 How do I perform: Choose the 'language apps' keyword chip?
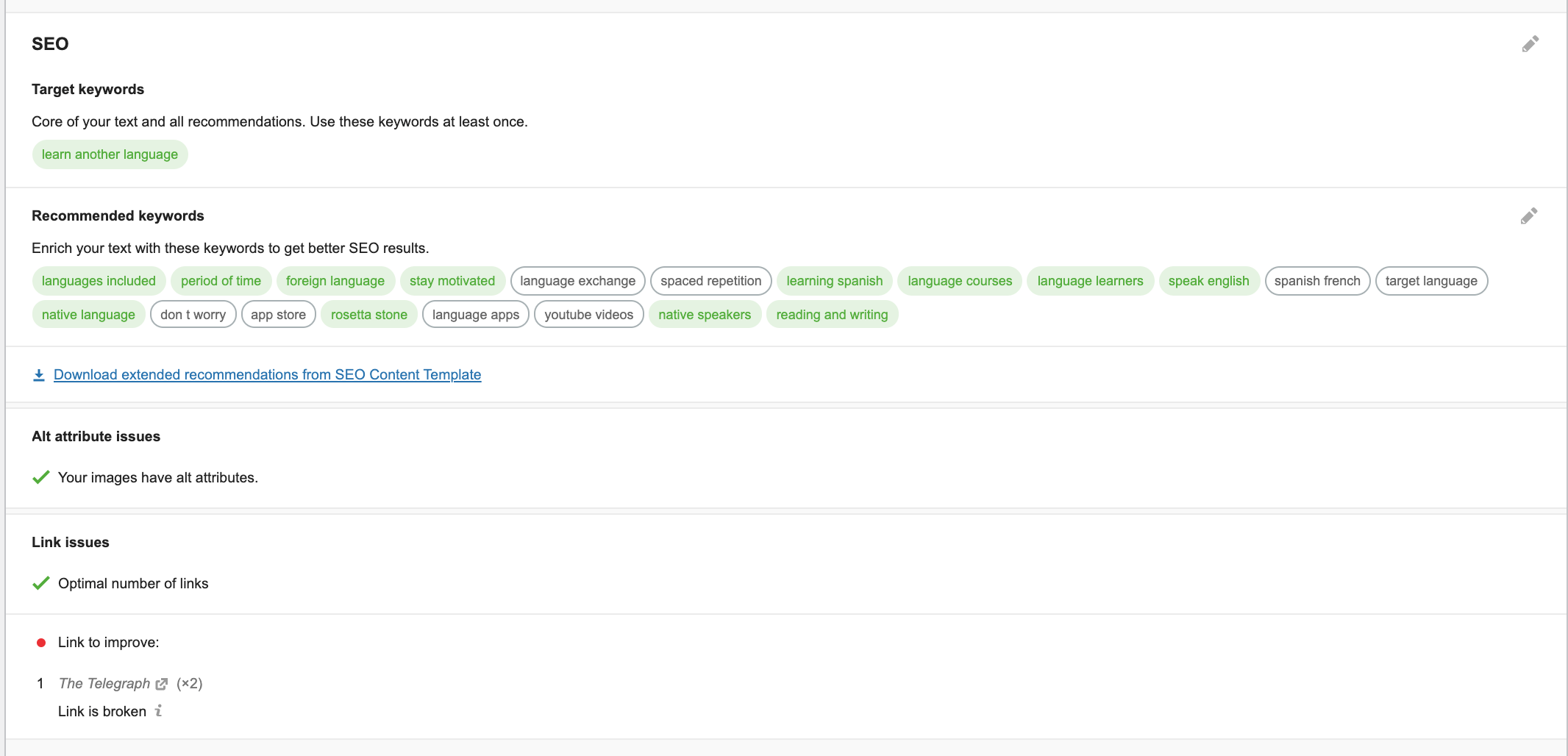[x=475, y=315]
